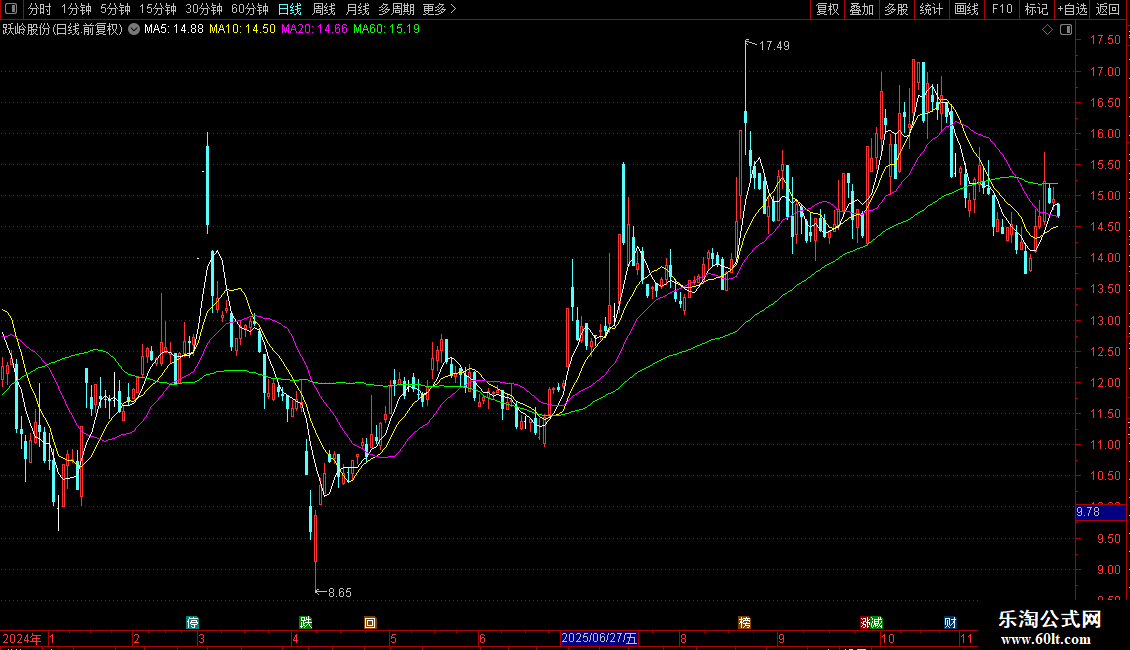The width and height of the screenshot is (1130, 650).
Task: Switch to 周线 weekly chart
Action: click(x=324, y=9)
